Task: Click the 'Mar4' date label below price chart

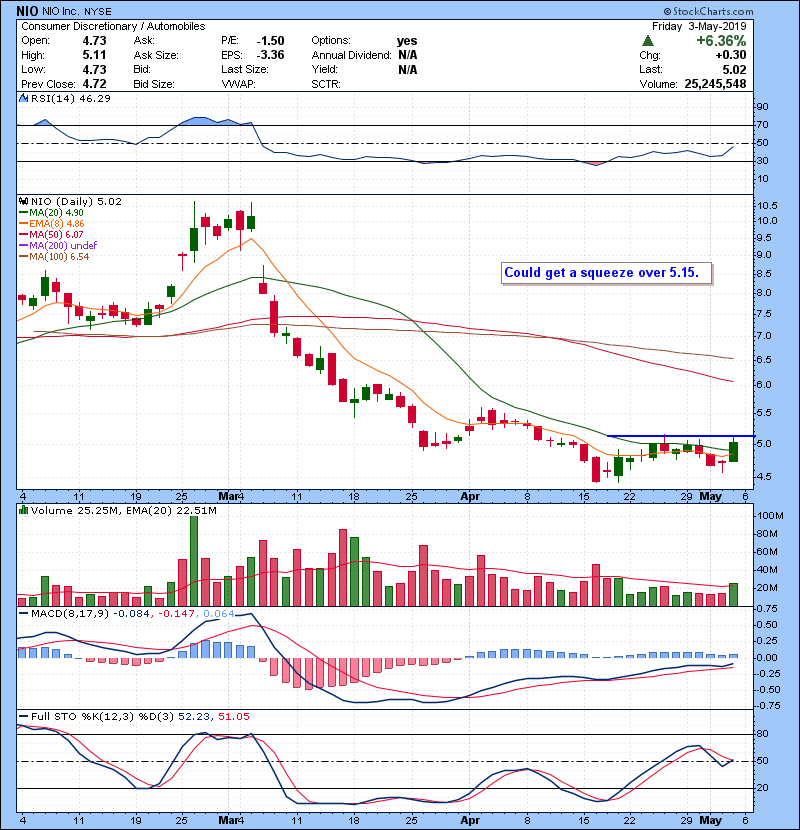Action: (x=231, y=497)
